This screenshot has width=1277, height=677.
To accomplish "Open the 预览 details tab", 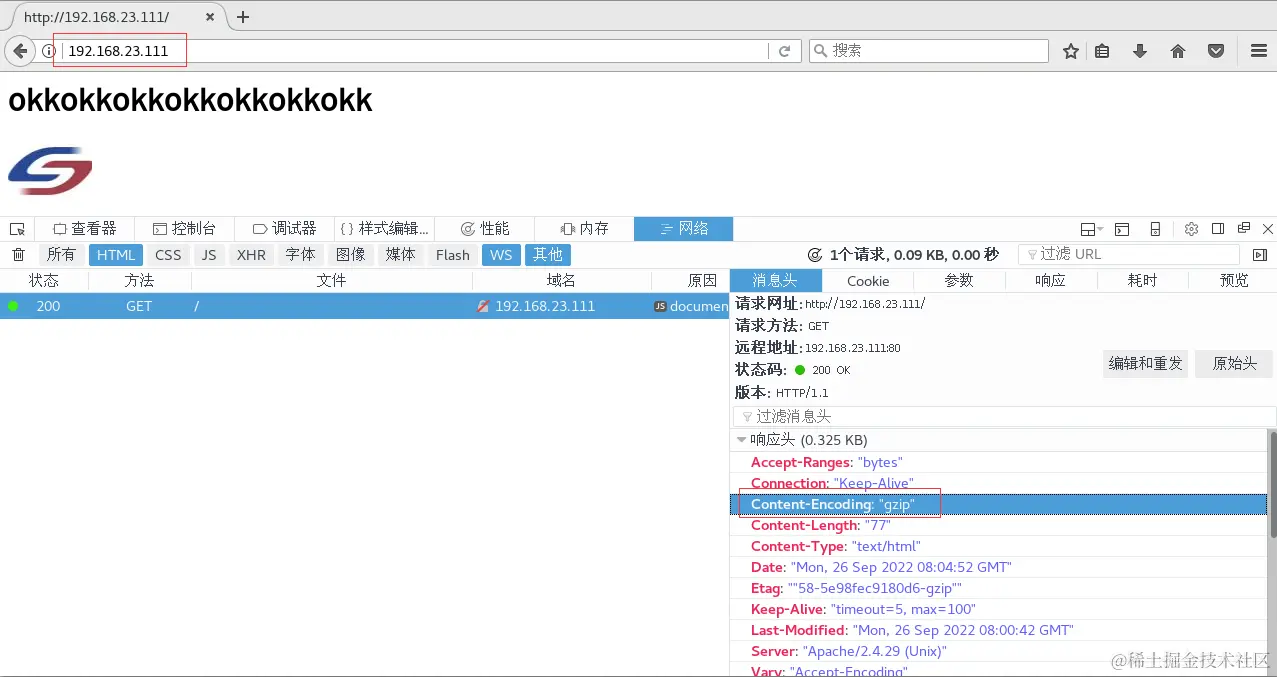I will 1234,281.
